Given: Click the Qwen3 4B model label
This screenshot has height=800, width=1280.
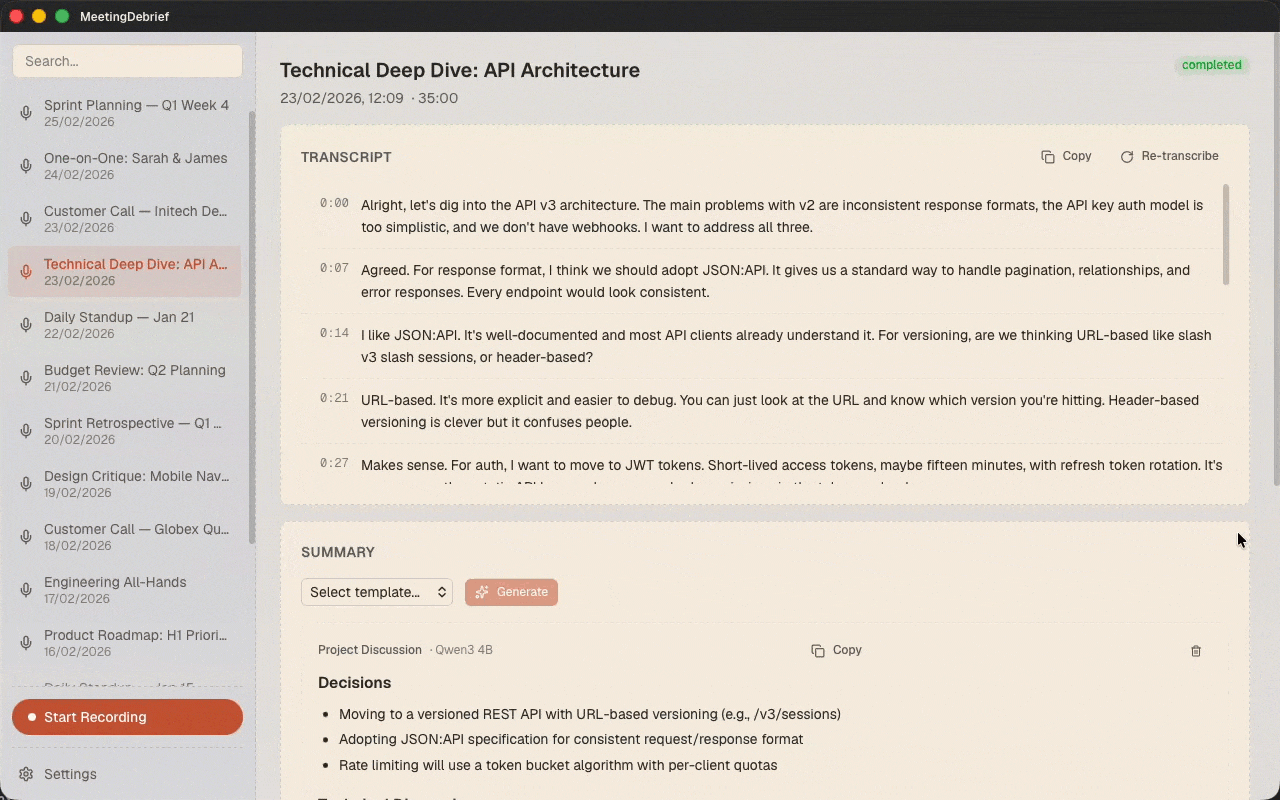Looking at the screenshot, I should (464, 650).
